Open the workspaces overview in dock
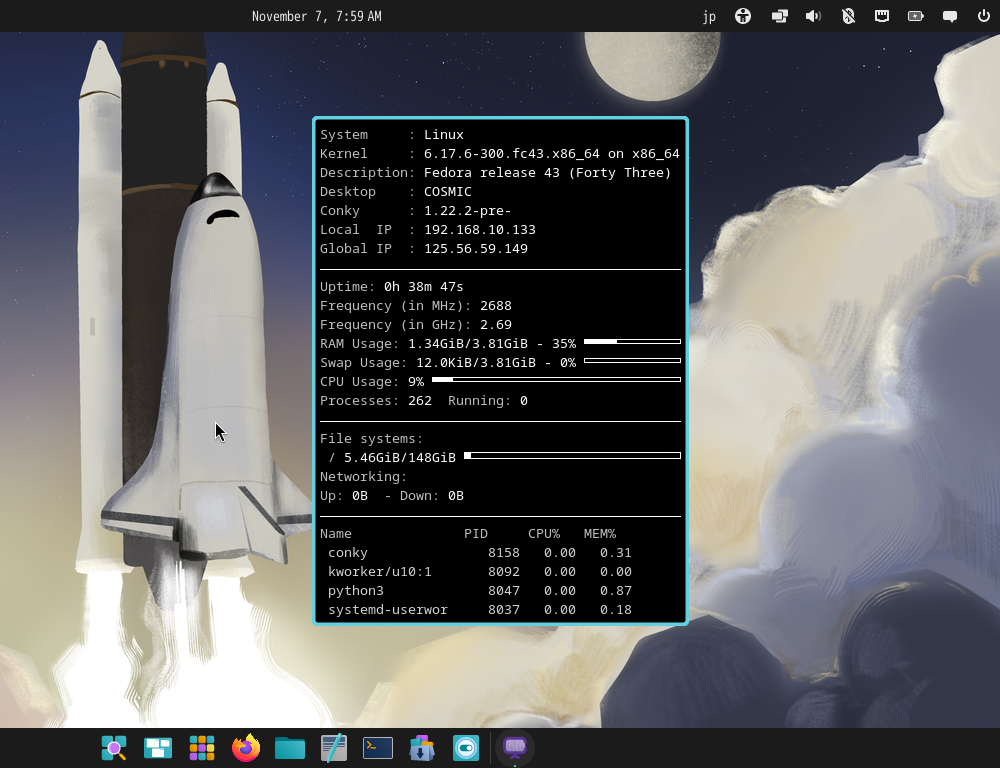Image resolution: width=1000 pixels, height=768 pixels. tap(158, 748)
